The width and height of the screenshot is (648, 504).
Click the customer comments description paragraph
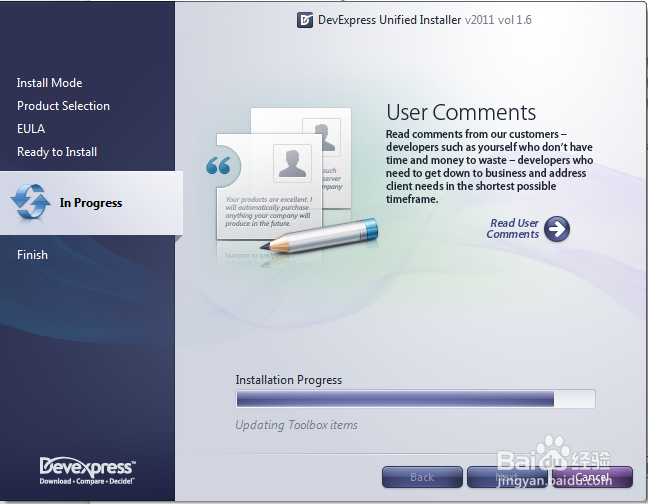(x=489, y=166)
